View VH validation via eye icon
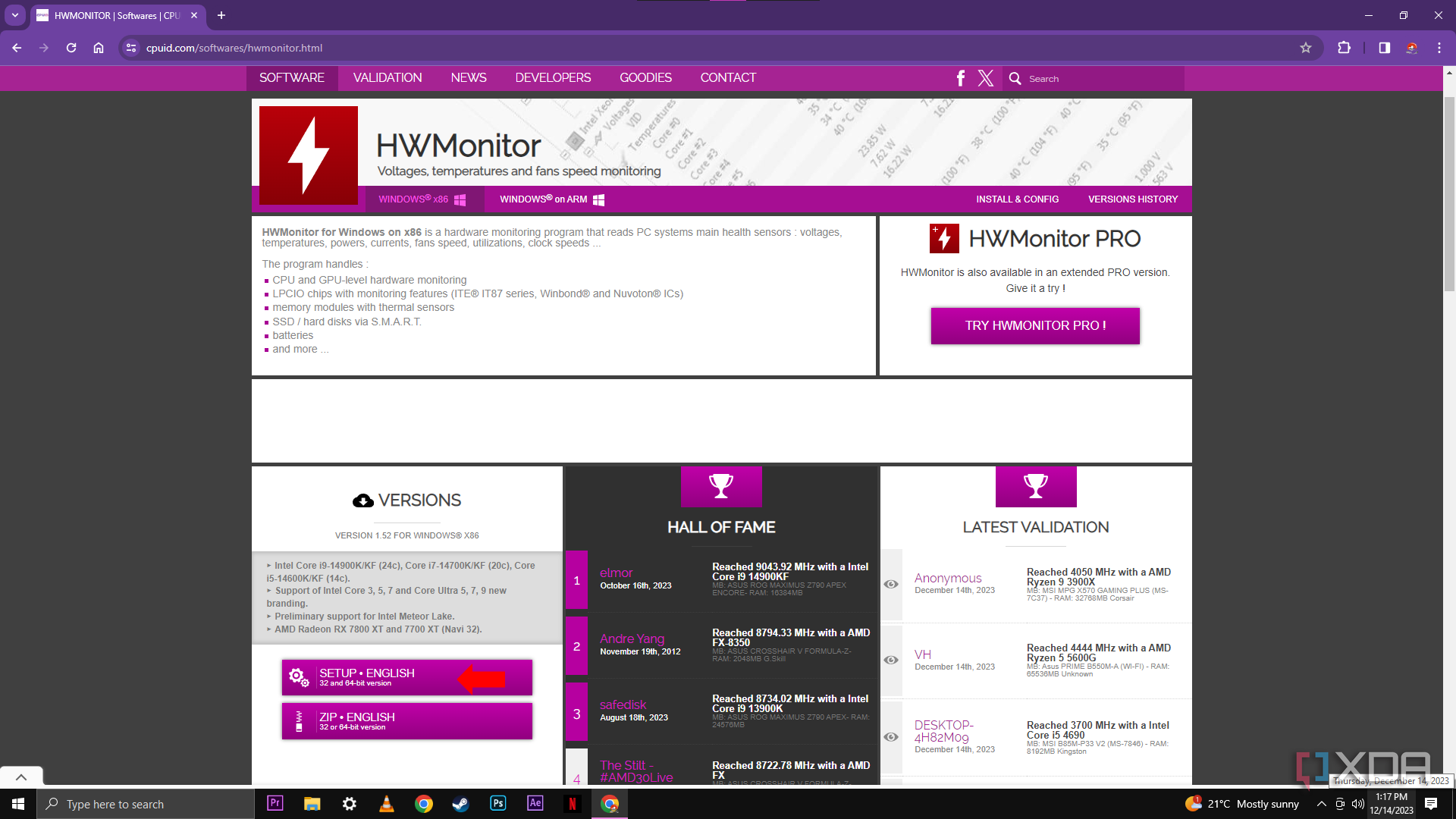This screenshot has width=1456, height=819. 891,660
